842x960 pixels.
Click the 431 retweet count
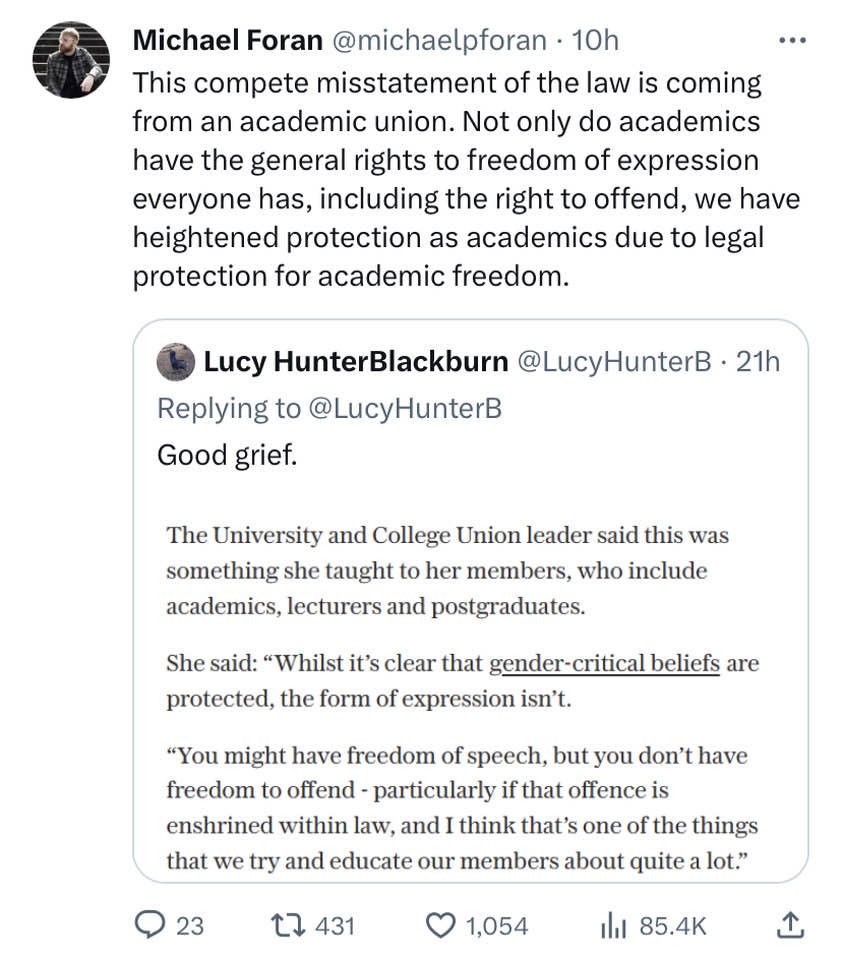pyautogui.click(x=334, y=926)
